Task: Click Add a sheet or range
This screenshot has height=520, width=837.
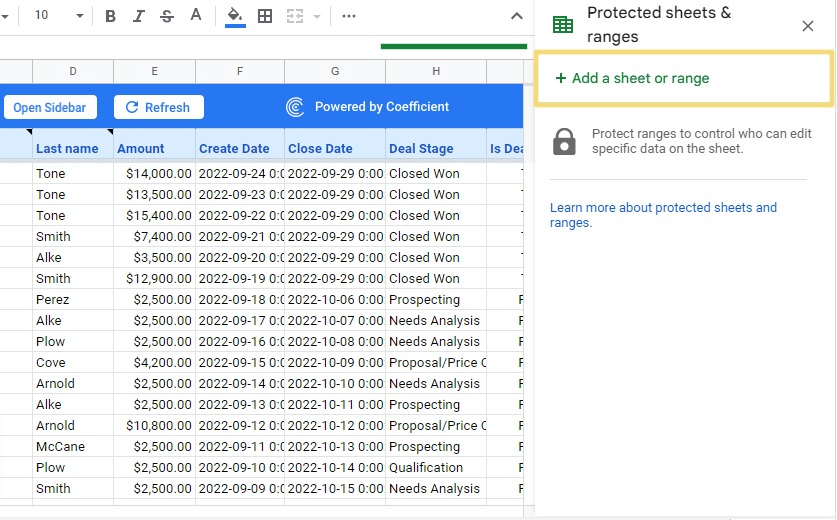Action: click(632, 78)
